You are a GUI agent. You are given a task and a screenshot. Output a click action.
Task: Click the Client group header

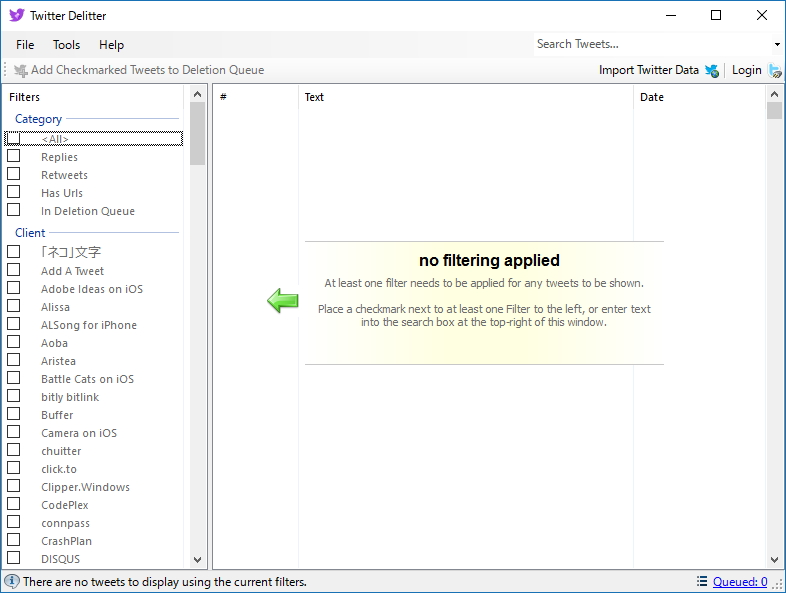point(30,233)
